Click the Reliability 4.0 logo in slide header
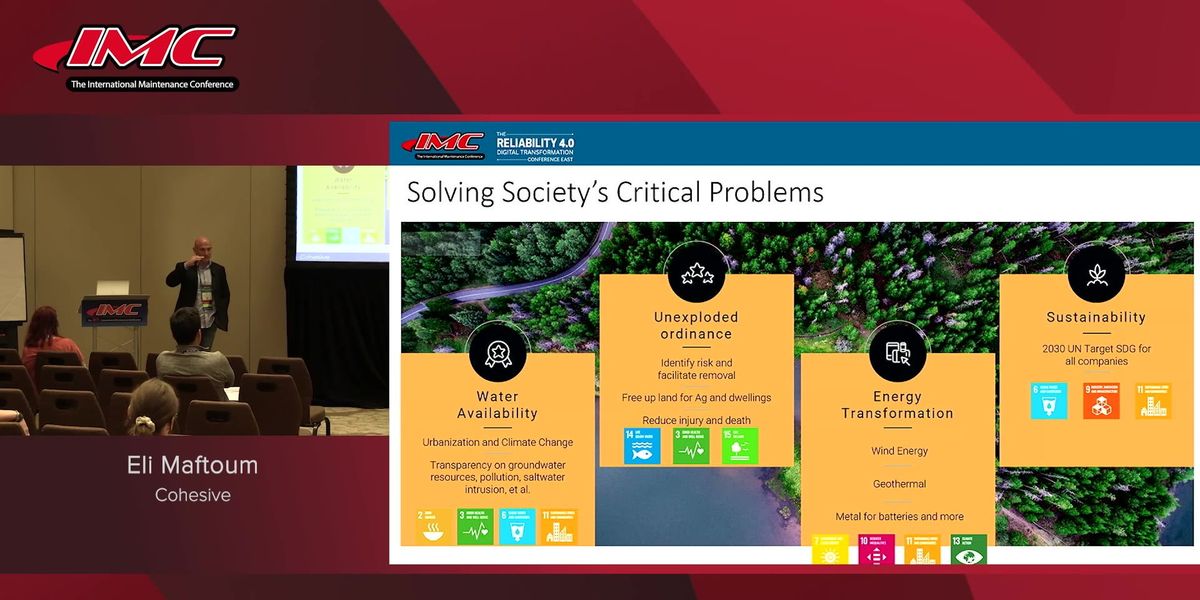The width and height of the screenshot is (1200, 600). pos(535,144)
